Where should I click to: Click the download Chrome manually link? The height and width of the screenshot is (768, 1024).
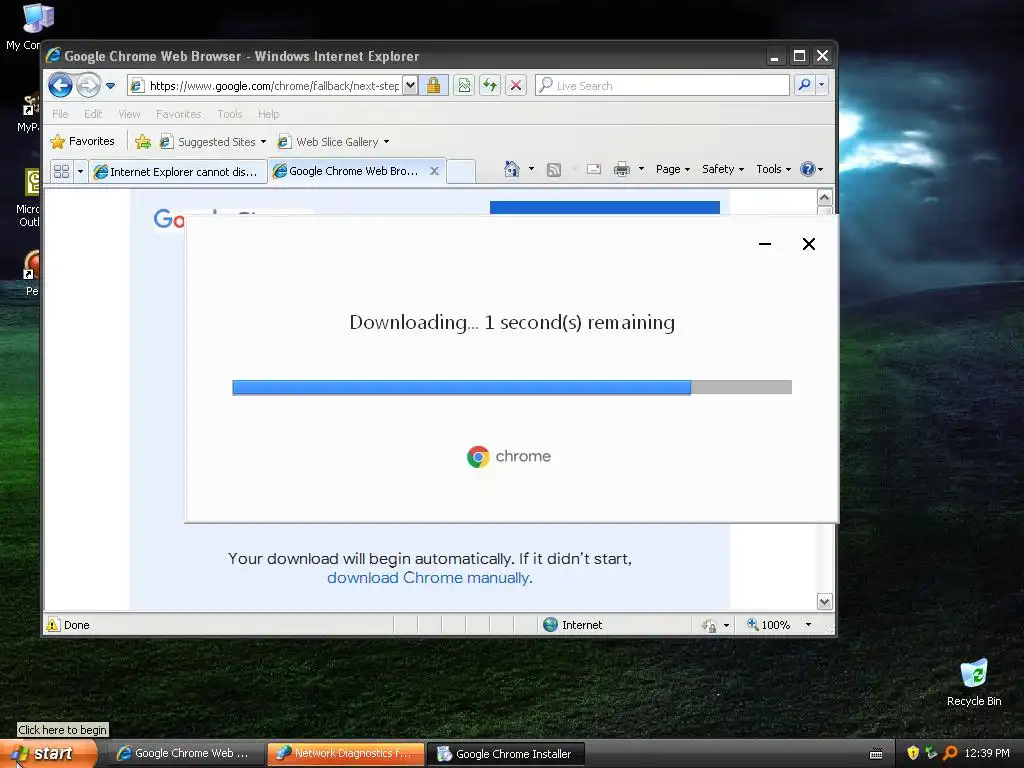pos(428,578)
